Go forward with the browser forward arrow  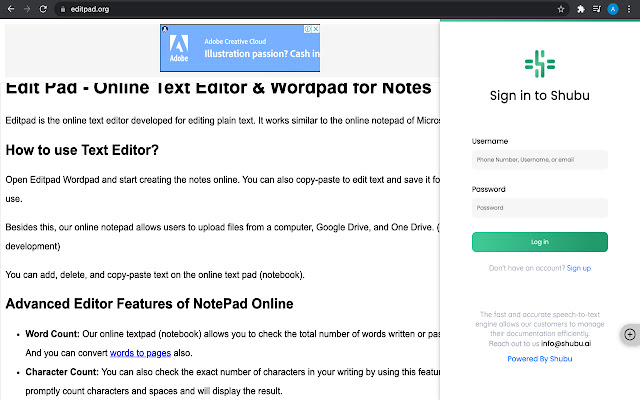click(x=27, y=9)
